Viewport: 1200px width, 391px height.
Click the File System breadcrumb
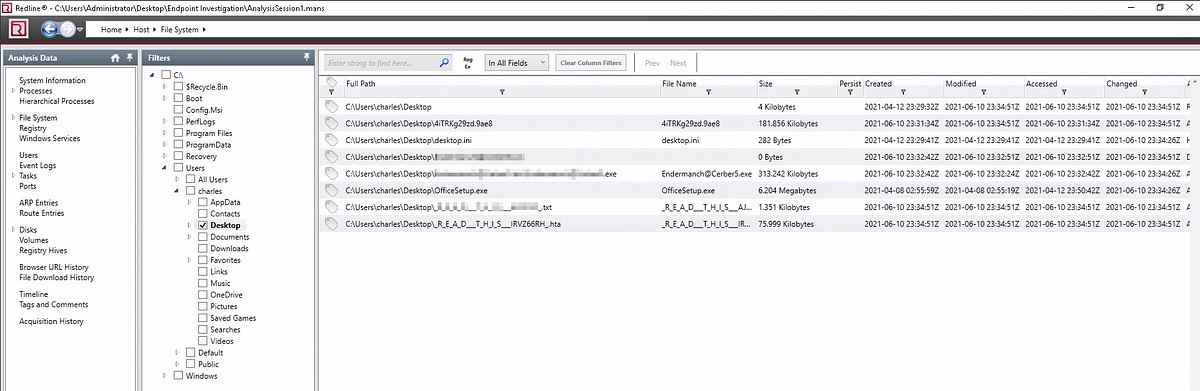click(x=179, y=30)
